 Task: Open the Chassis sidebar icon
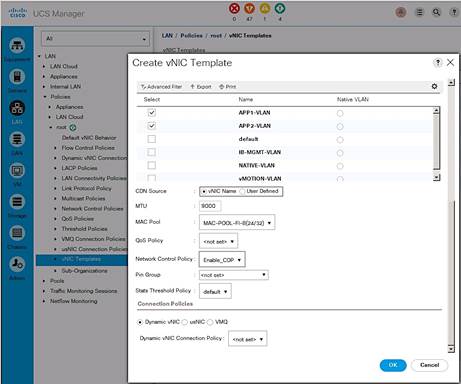[17, 233]
